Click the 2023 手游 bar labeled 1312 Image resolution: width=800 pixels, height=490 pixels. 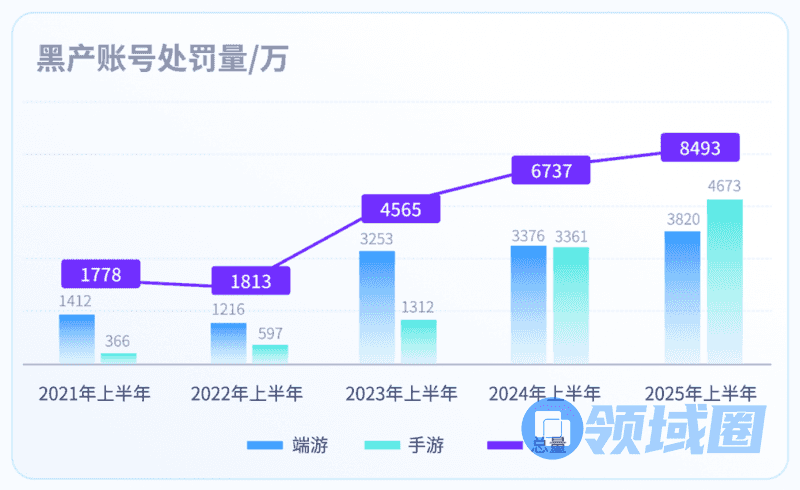coord(419,341)
